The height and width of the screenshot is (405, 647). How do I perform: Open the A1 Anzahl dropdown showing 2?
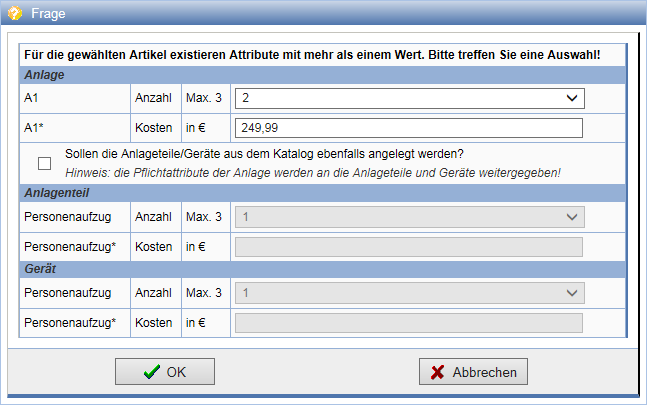click(409, 98)
